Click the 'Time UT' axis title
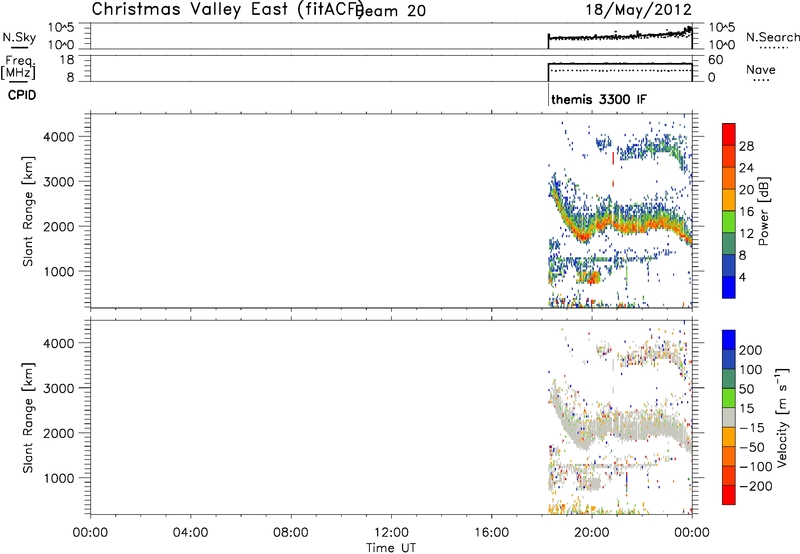800x554 pixels. pos(391,548)
